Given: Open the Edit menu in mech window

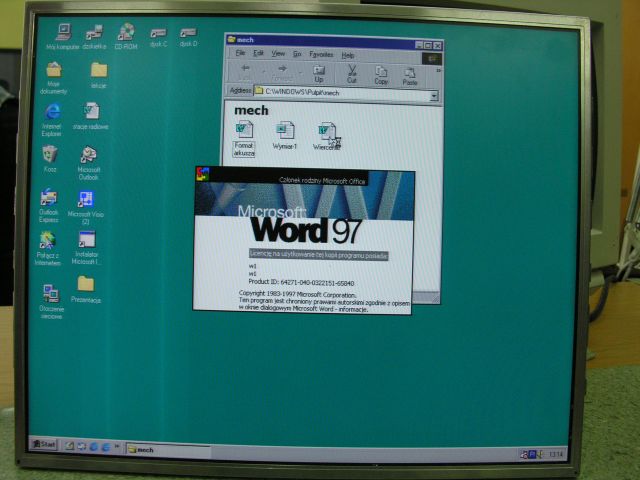Looking at the screenshot, I should tap(258, 53).
